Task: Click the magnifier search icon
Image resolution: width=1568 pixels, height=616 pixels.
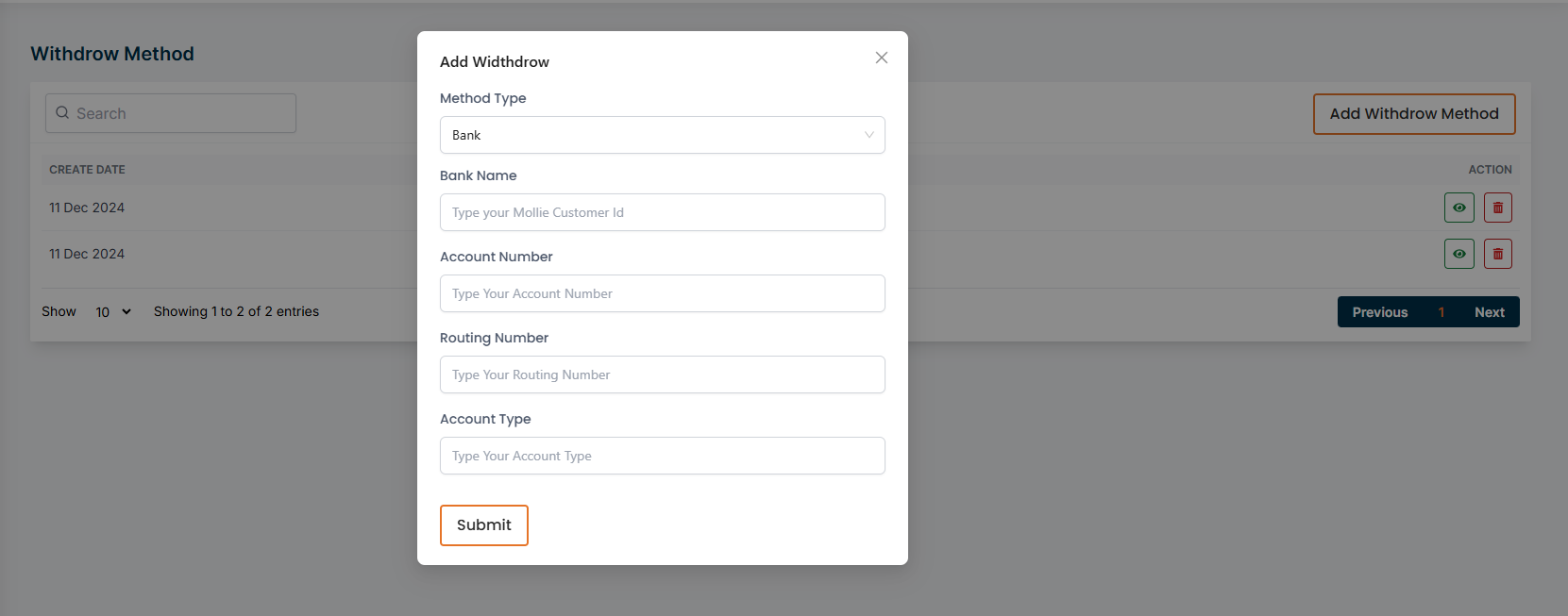Action: pyautogui.click(x=62, y=113)
